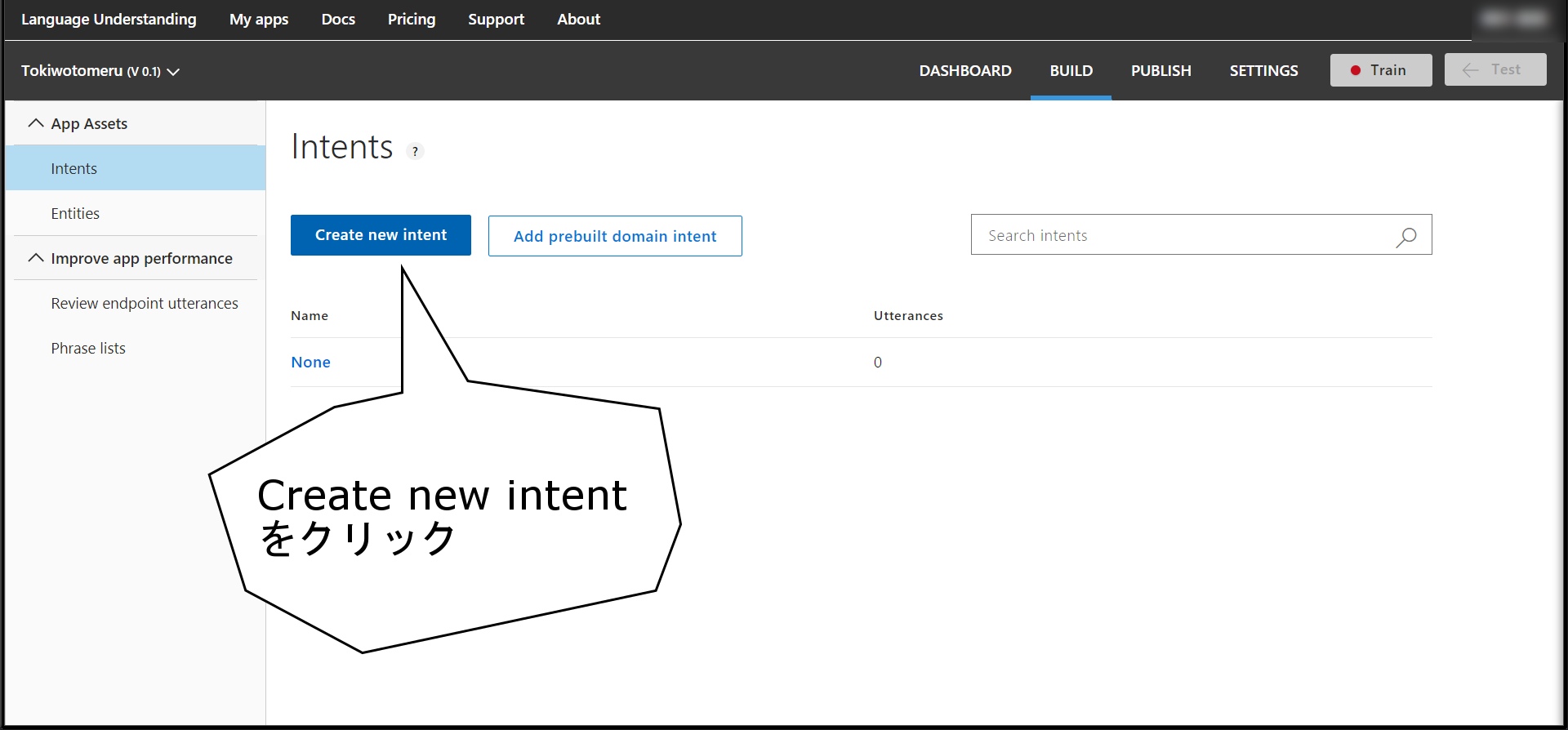Open the DASHBOARD tab

pos(965,71)
